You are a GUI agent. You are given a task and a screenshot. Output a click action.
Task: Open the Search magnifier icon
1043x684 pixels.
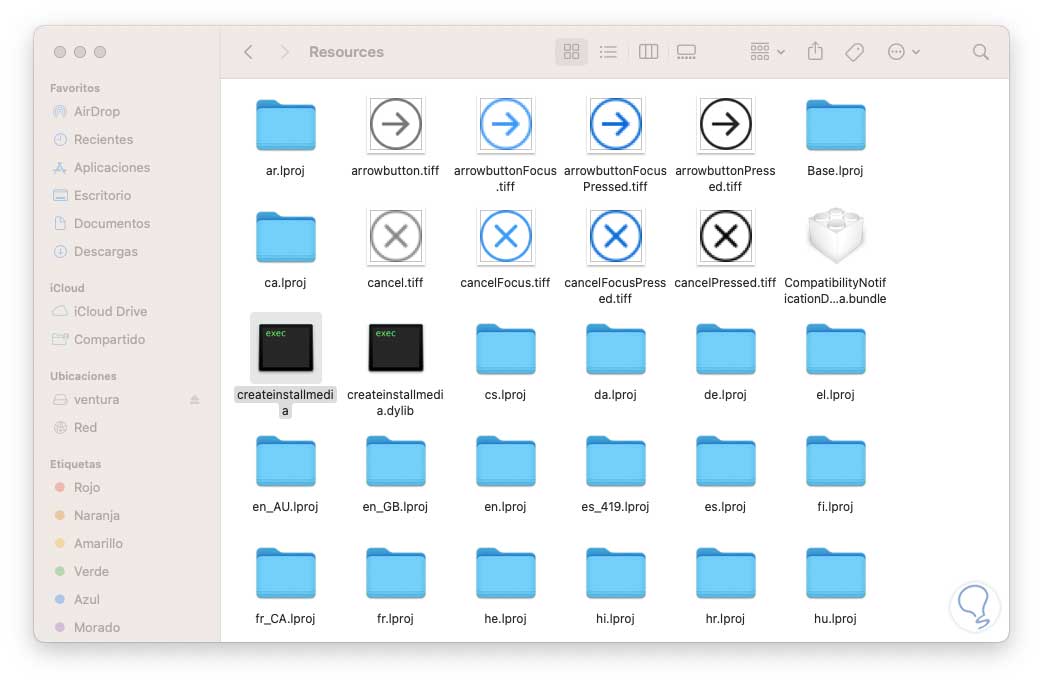tap(981, 52)
